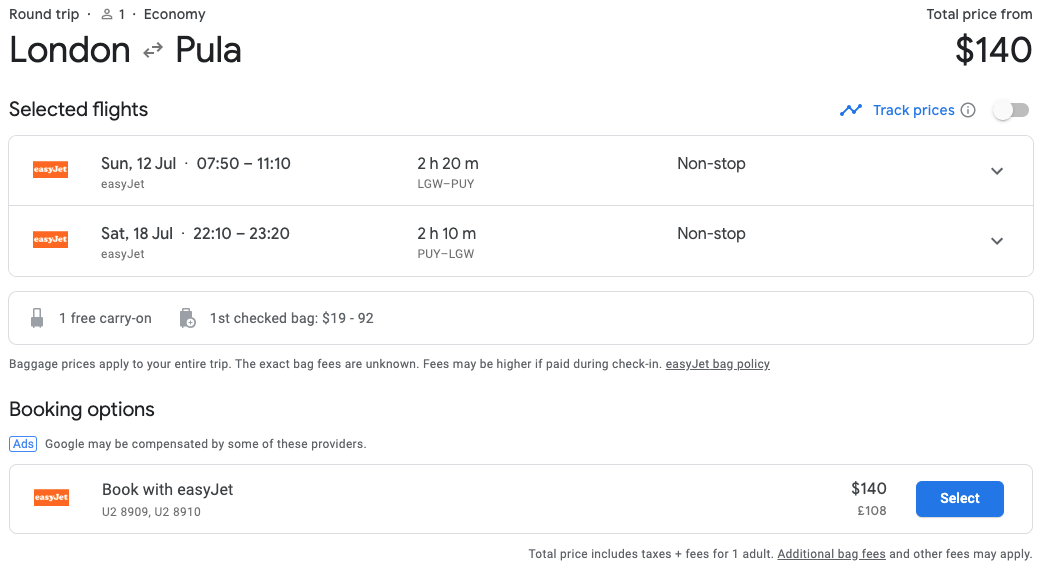1049x577 pixels.
Task: Click the easyJet logo on outbound flight
Action: click(x=50, y=170)
